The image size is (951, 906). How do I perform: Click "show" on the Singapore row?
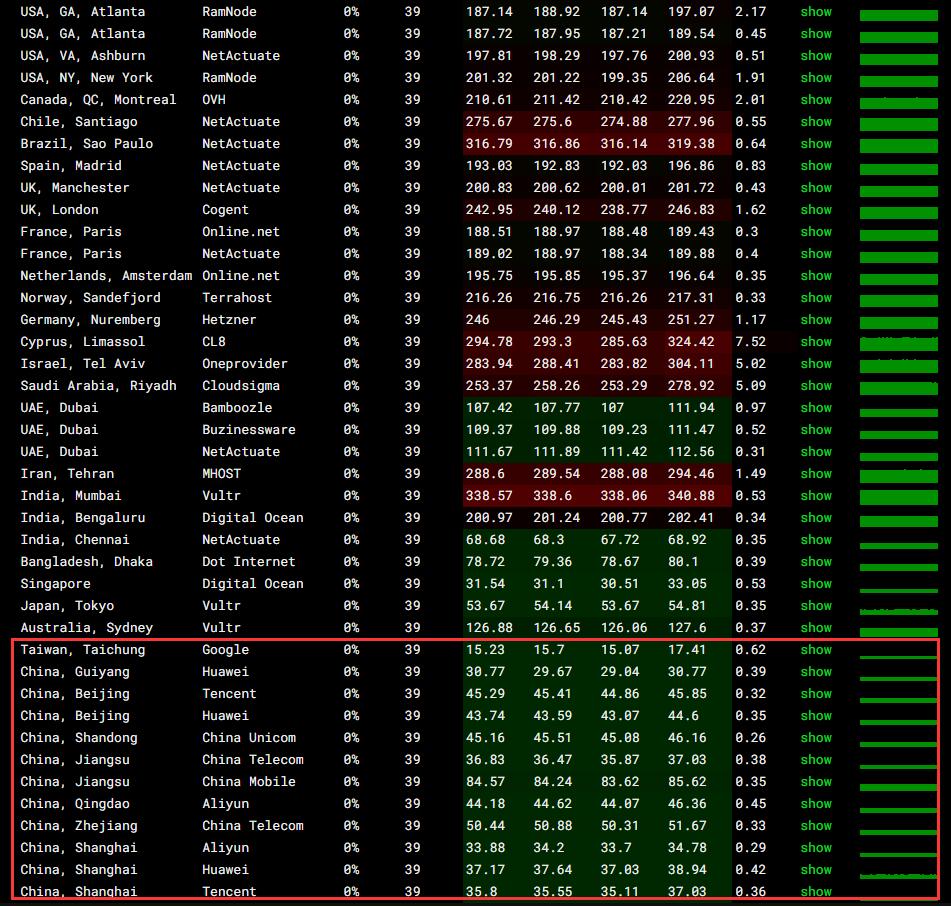point(816,583)
